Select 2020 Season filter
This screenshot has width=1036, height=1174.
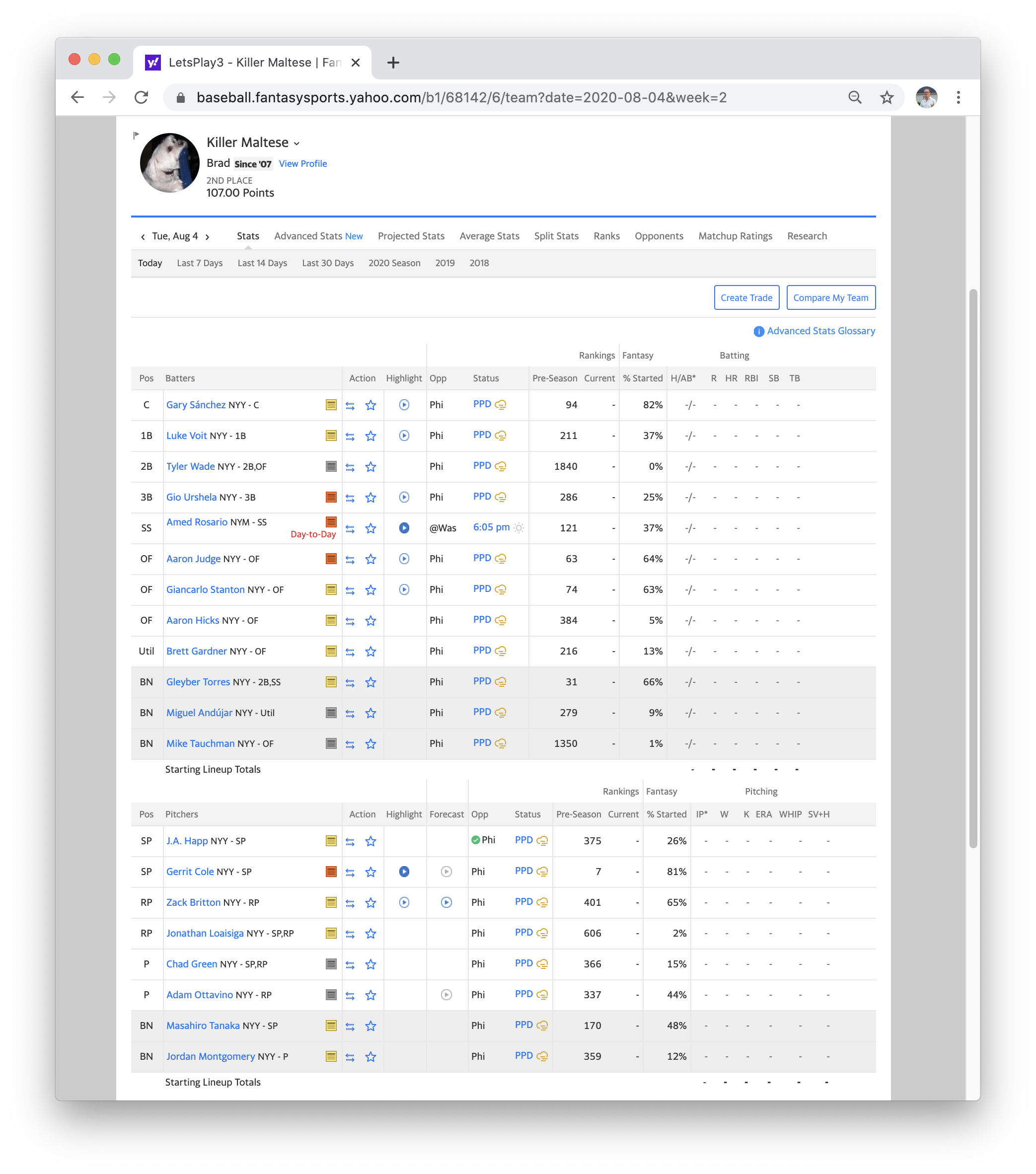click(394, 263)
